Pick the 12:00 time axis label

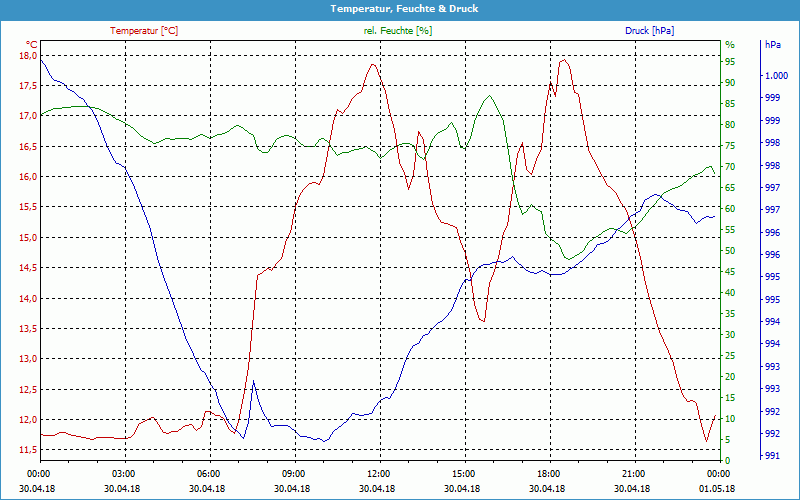point(378,473)
